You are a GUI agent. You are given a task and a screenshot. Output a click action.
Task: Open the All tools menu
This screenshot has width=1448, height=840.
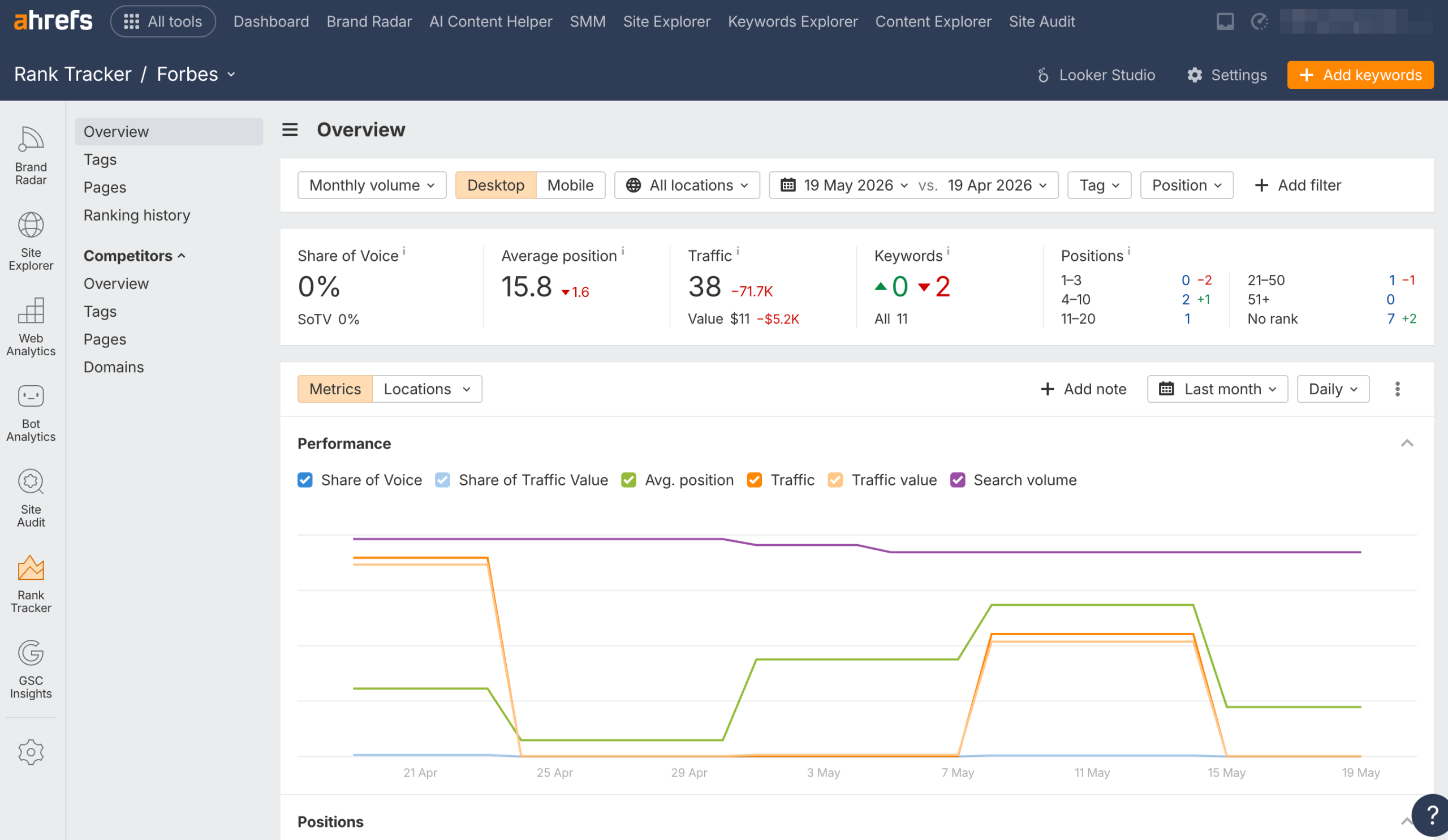163,21
